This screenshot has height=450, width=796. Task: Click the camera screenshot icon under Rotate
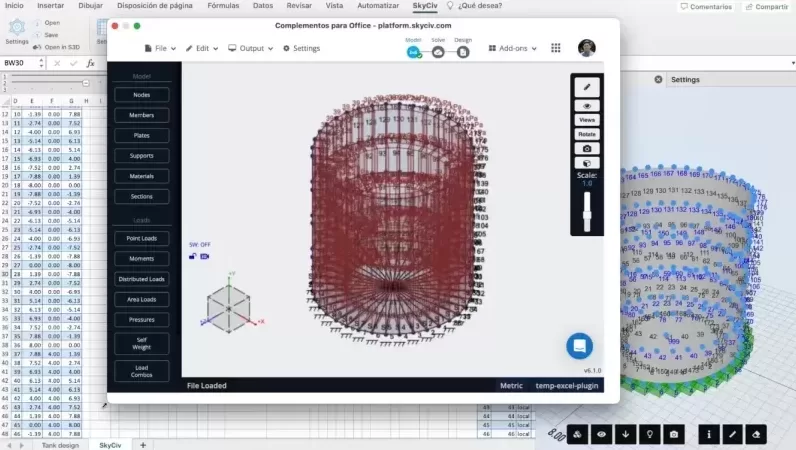[x=587, y=149]
